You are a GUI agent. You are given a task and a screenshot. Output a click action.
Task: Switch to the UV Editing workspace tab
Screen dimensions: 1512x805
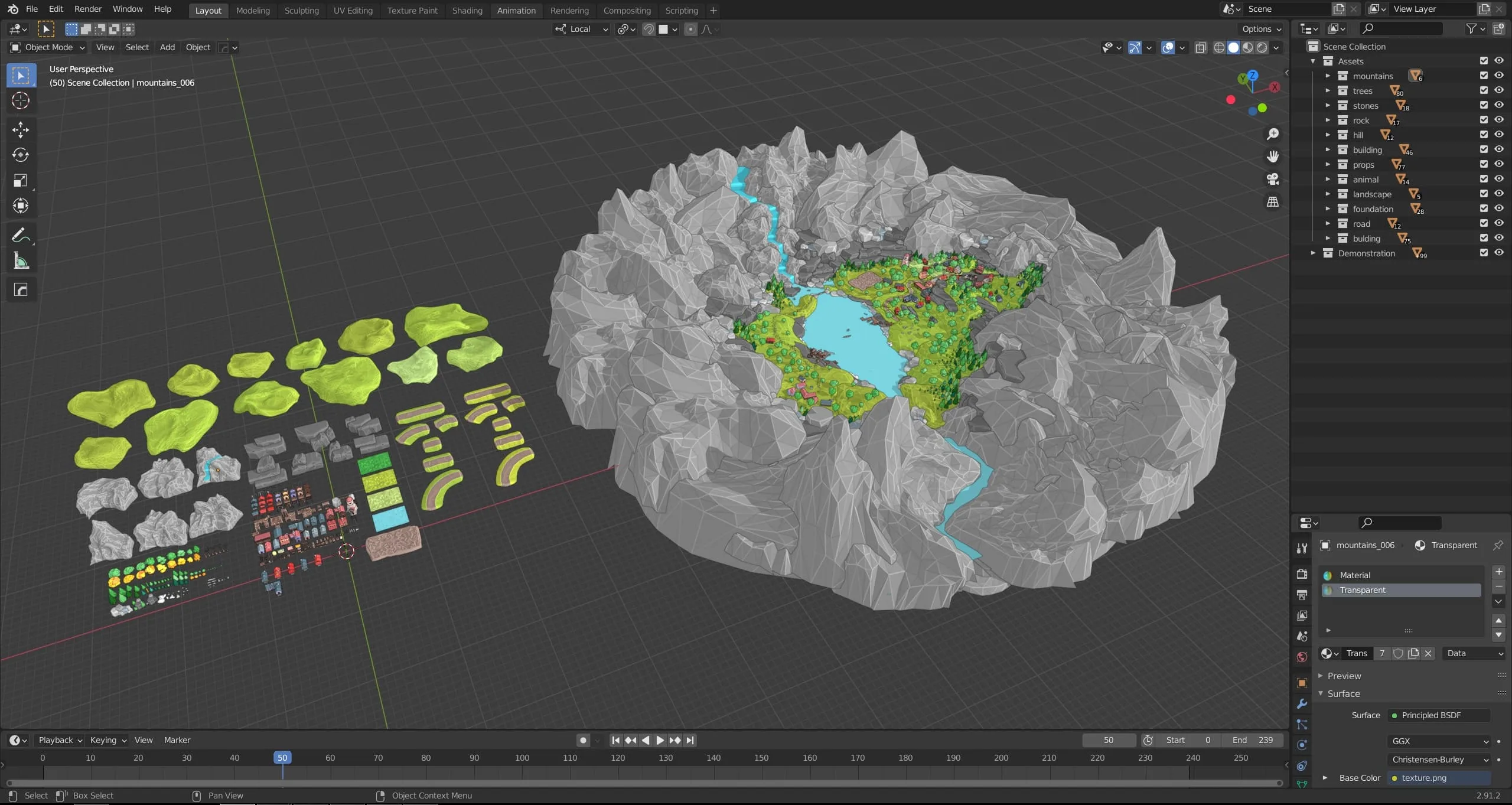353,10
